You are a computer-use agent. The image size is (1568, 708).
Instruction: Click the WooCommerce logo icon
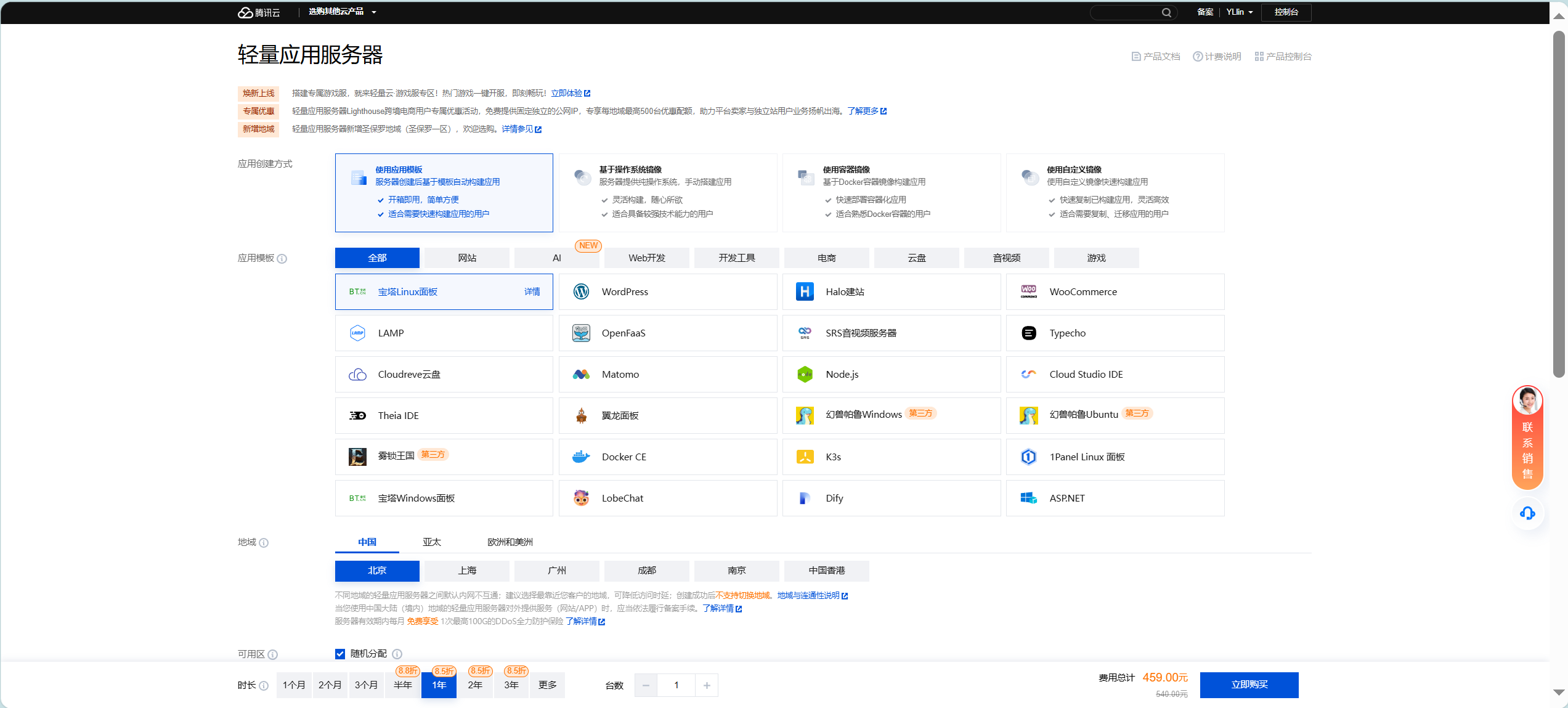[1028, 291]
